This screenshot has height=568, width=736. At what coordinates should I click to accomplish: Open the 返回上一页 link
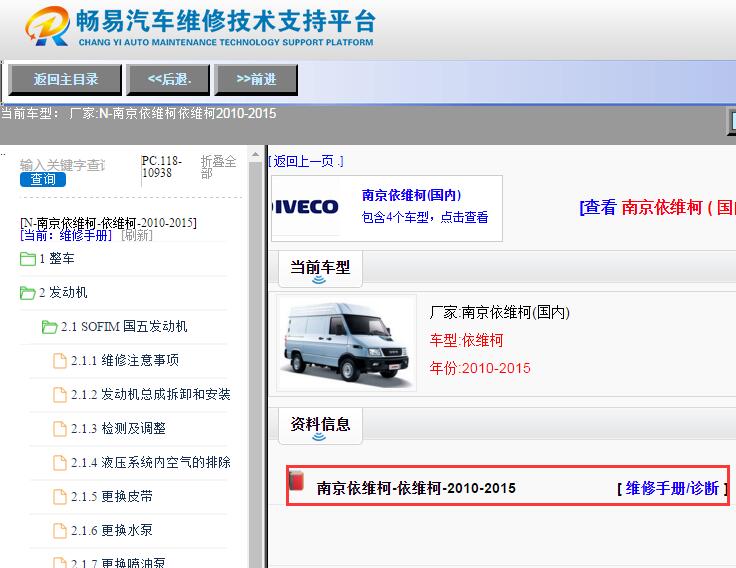(x=306, y=161)
